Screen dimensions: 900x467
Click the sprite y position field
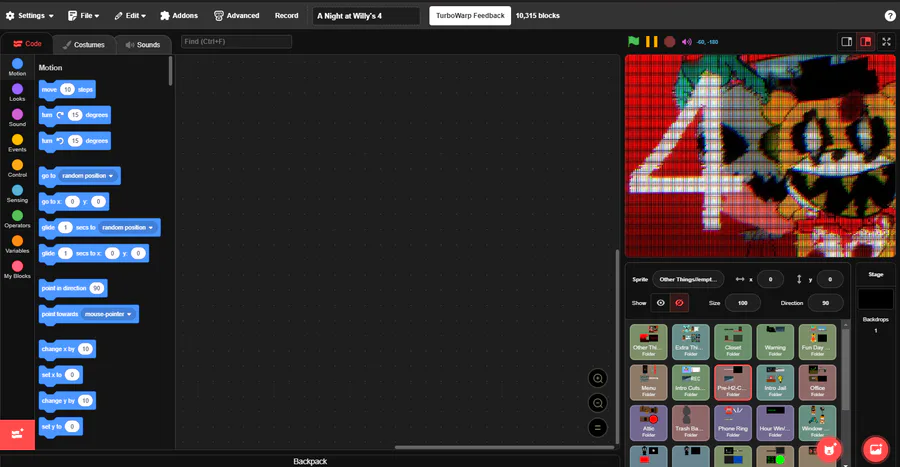tap(829, 279)
